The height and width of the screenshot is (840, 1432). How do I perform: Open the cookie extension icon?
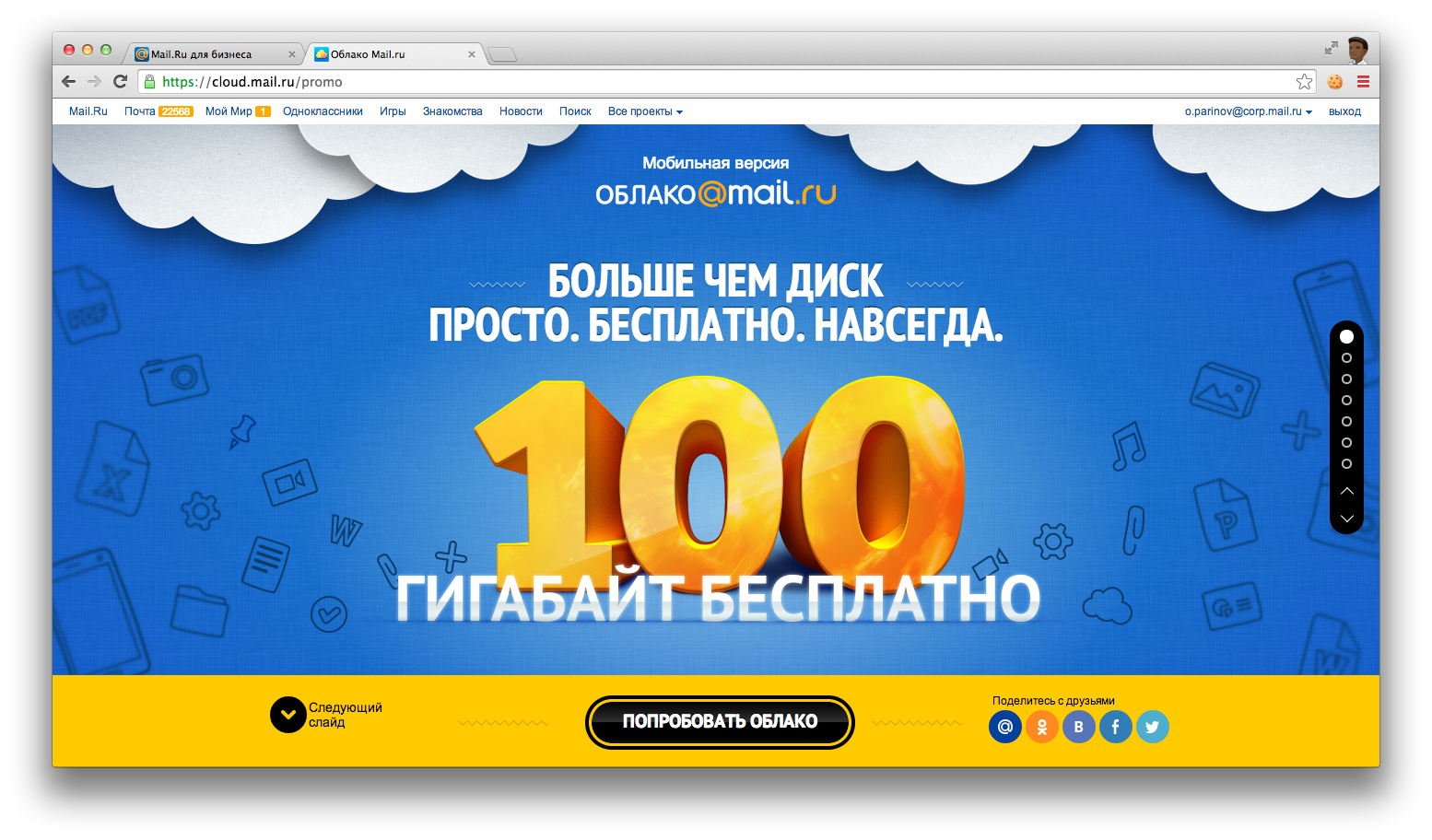1334,82
